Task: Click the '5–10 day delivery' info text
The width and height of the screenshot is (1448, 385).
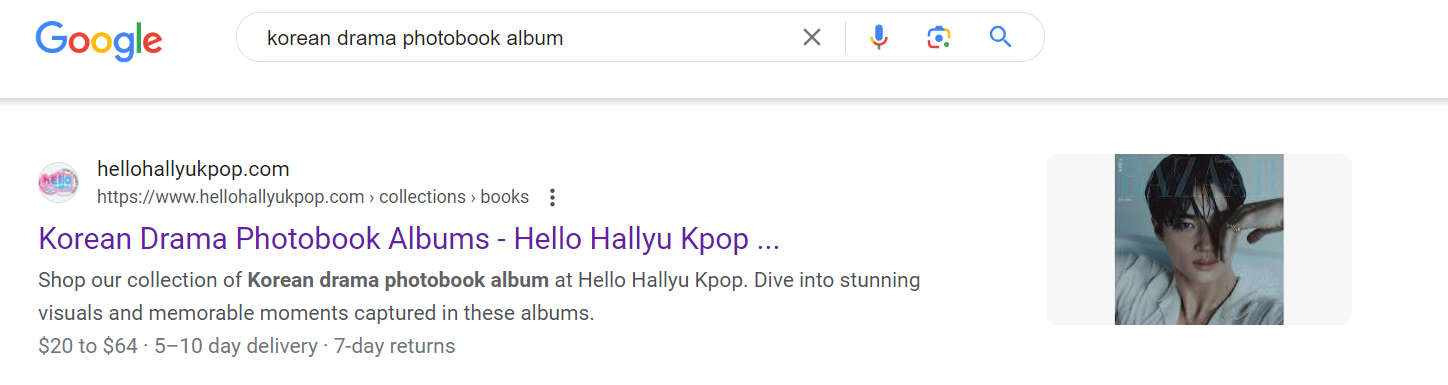Action: [x=235, y=346]
